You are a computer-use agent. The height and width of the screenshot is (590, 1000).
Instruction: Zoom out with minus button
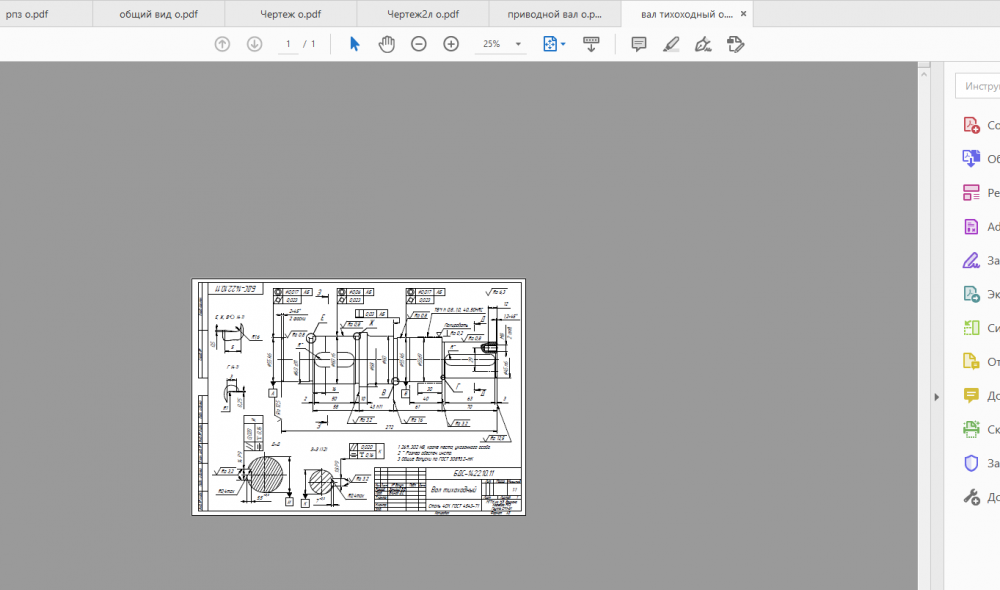pos(419,44)
